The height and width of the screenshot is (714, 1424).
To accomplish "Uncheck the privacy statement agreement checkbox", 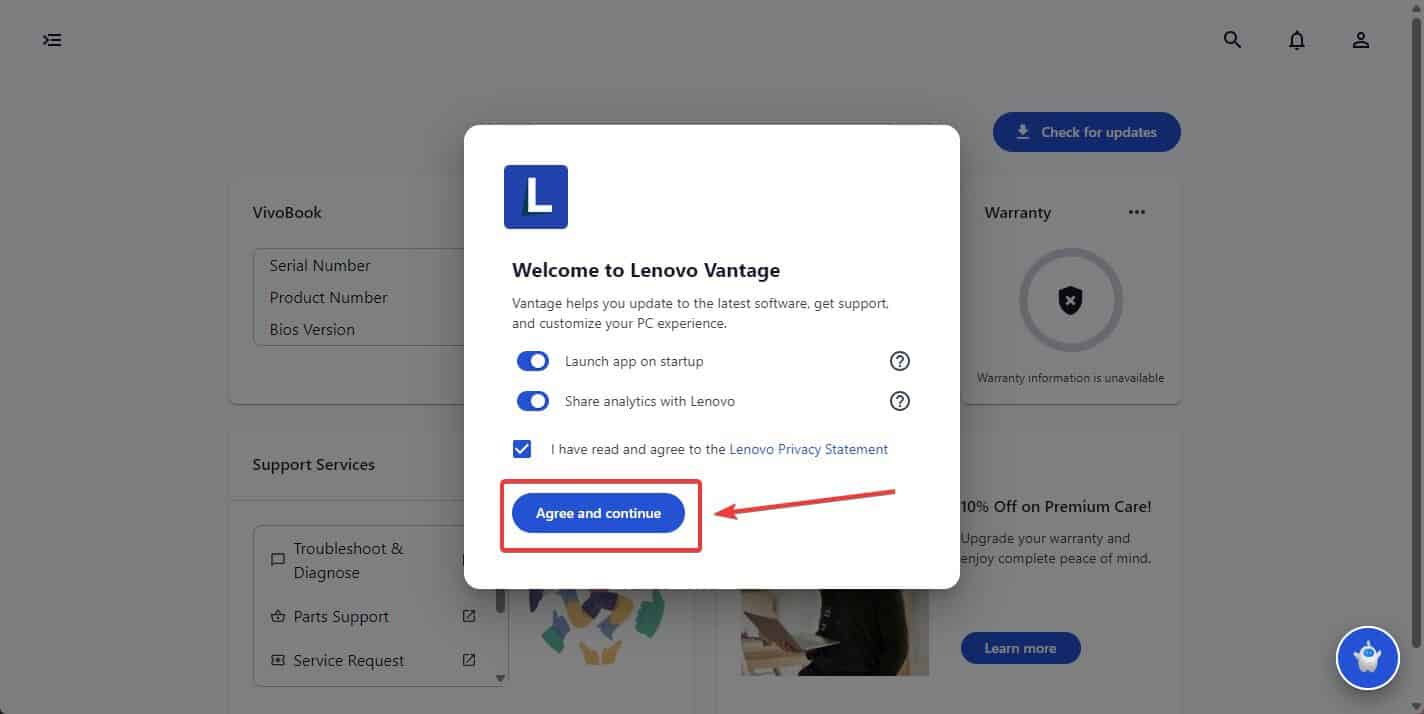I will pos(522,449).
